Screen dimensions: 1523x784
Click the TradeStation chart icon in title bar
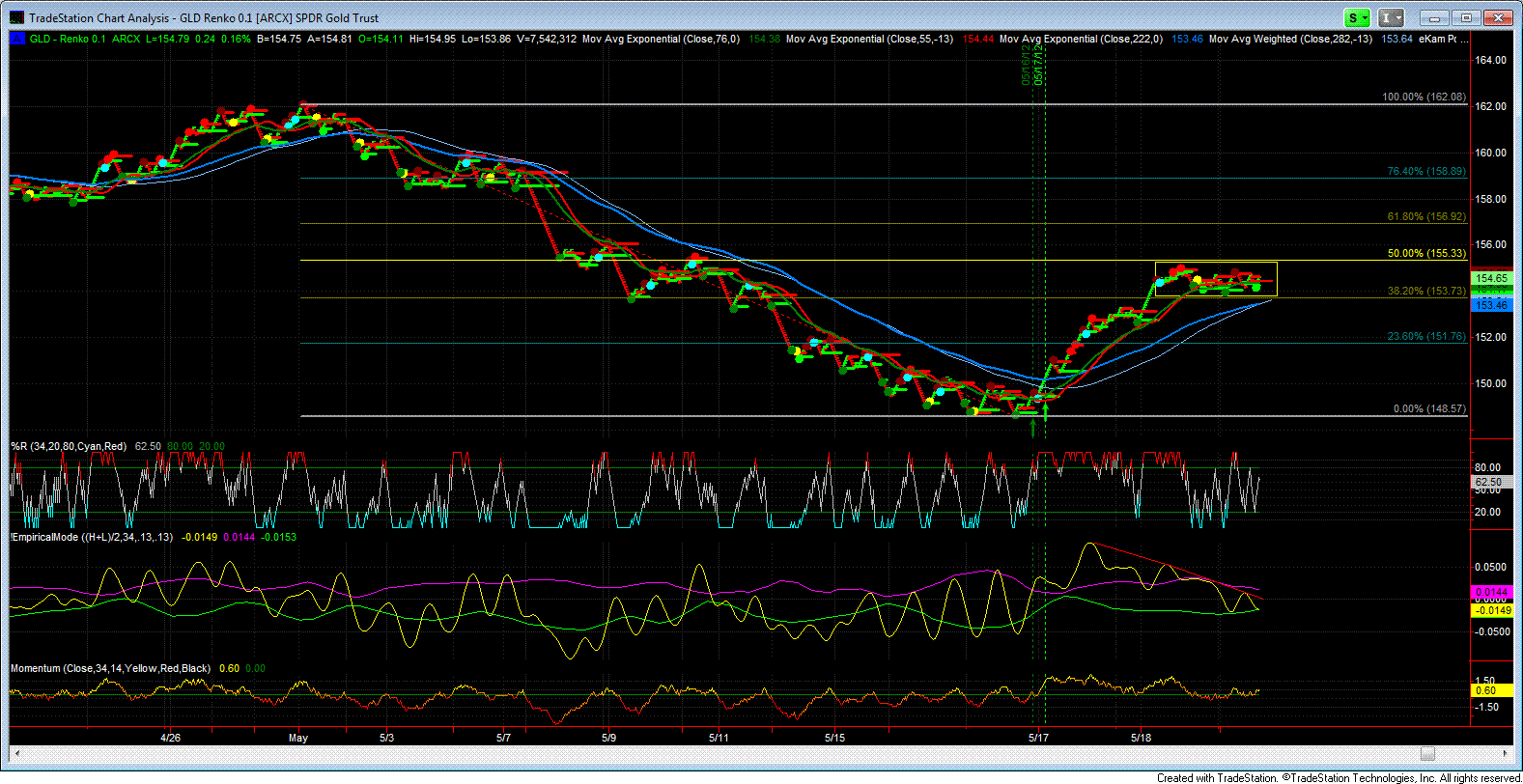coord(15,17)
